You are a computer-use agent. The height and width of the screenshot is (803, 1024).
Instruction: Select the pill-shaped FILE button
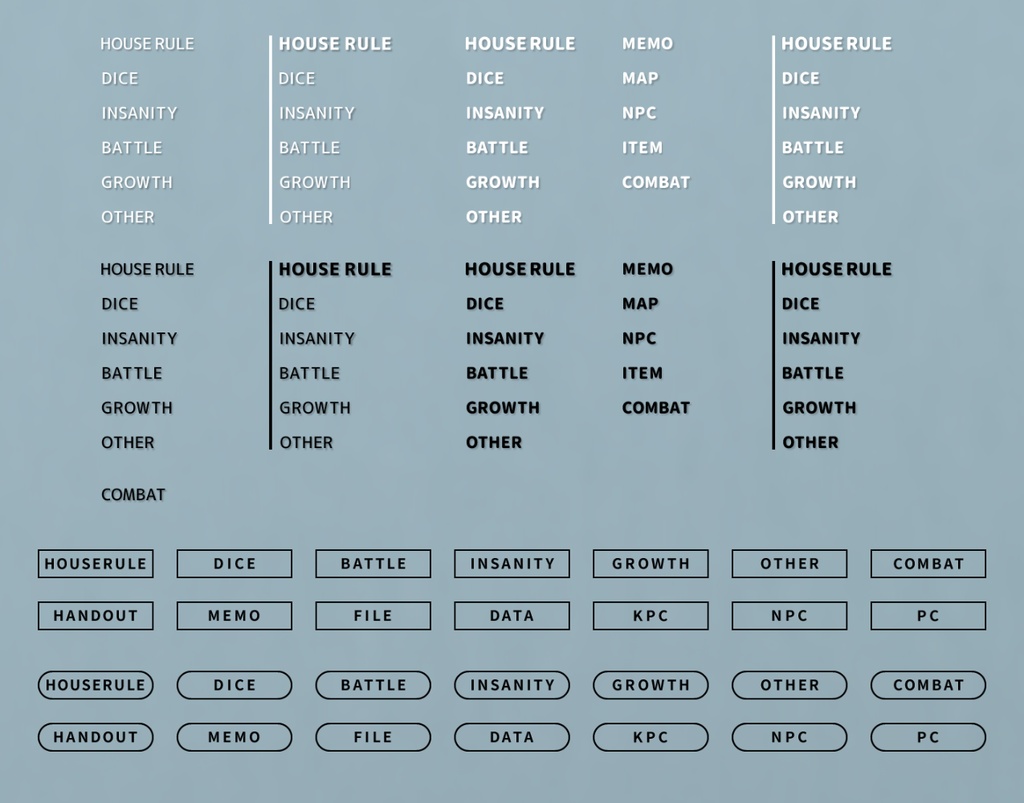click(x=373, y=737)
